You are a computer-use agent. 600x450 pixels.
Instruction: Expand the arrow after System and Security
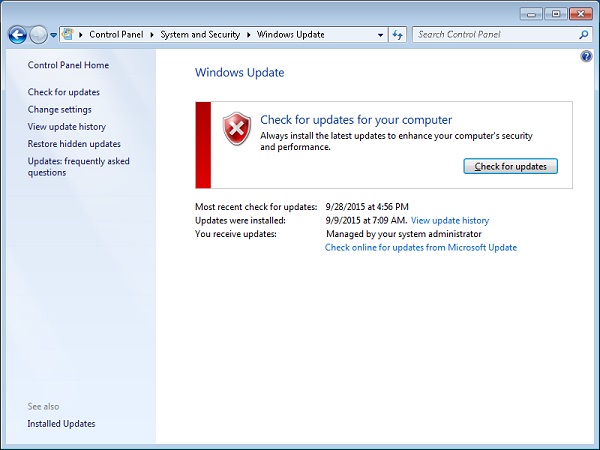pyautogui.click(x=248, y=35)
